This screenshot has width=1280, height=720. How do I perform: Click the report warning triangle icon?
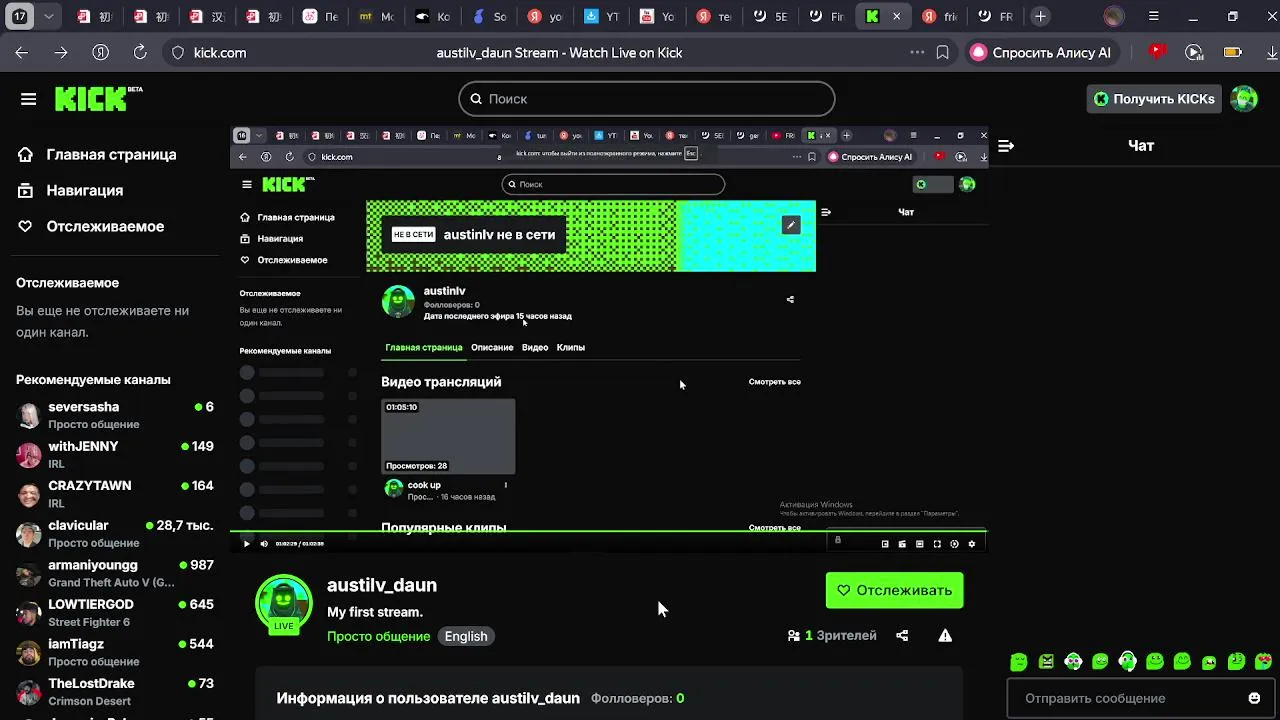click(x=945, y=636)
